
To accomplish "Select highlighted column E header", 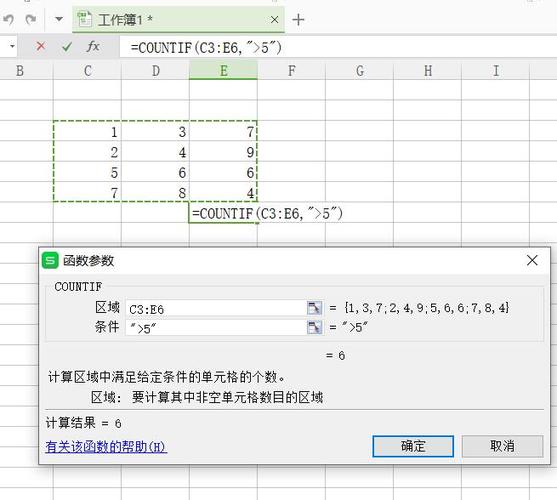I will click(223, 71).
